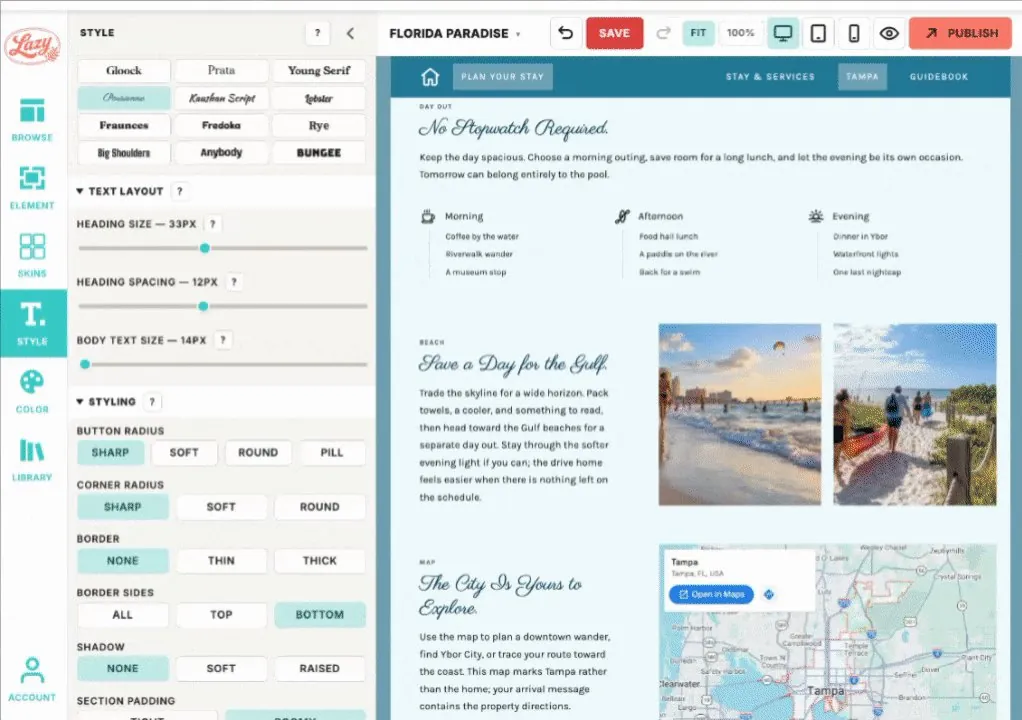The height and width of the screenshot is (720, 1022).
Task: Open Stay & Services nav item
Action: 770,77
